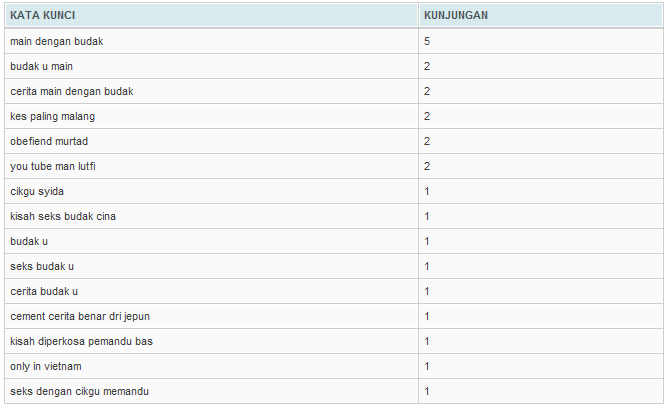Image resolution: width=669 pixels, height=408 pixels.
Task: Select the "only in vietnam" keyword row
Action: tap(46, 366)
